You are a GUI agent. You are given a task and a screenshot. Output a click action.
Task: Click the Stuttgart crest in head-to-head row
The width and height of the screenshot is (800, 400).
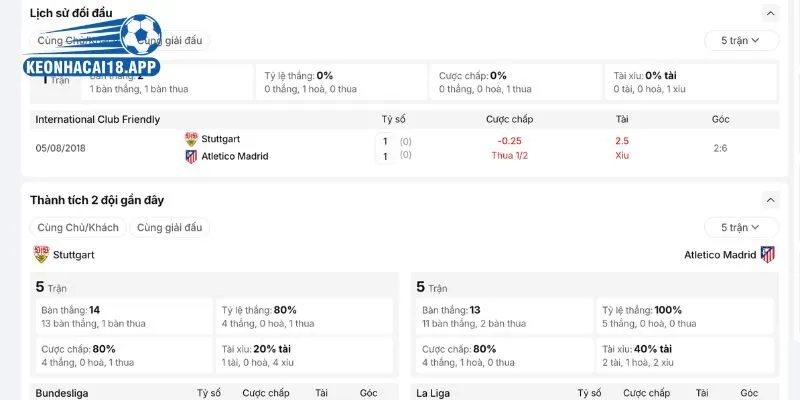pyautogui.click(x=191, y=139)
